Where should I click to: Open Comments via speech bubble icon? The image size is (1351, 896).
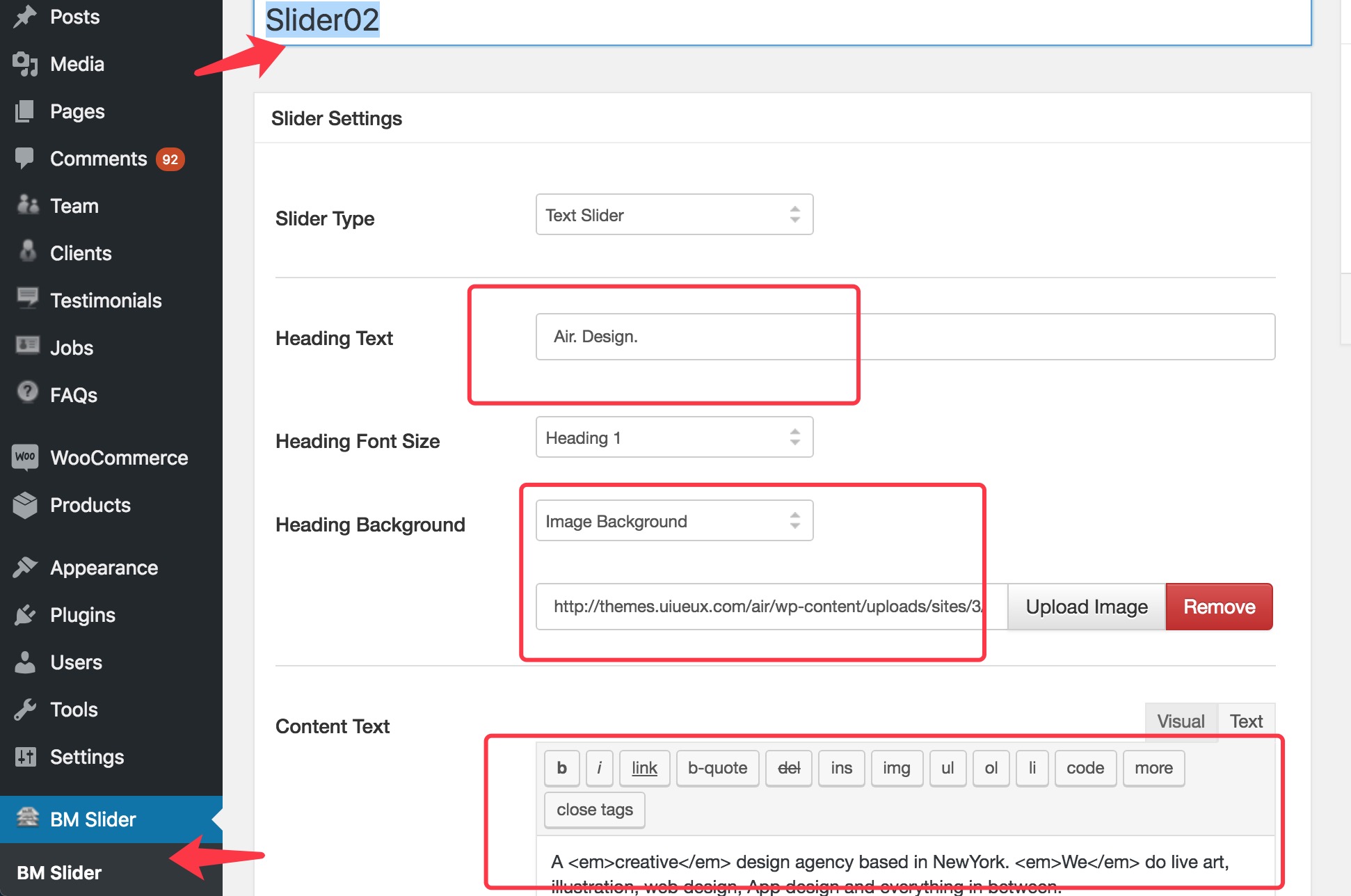click(x=25, y=158)
